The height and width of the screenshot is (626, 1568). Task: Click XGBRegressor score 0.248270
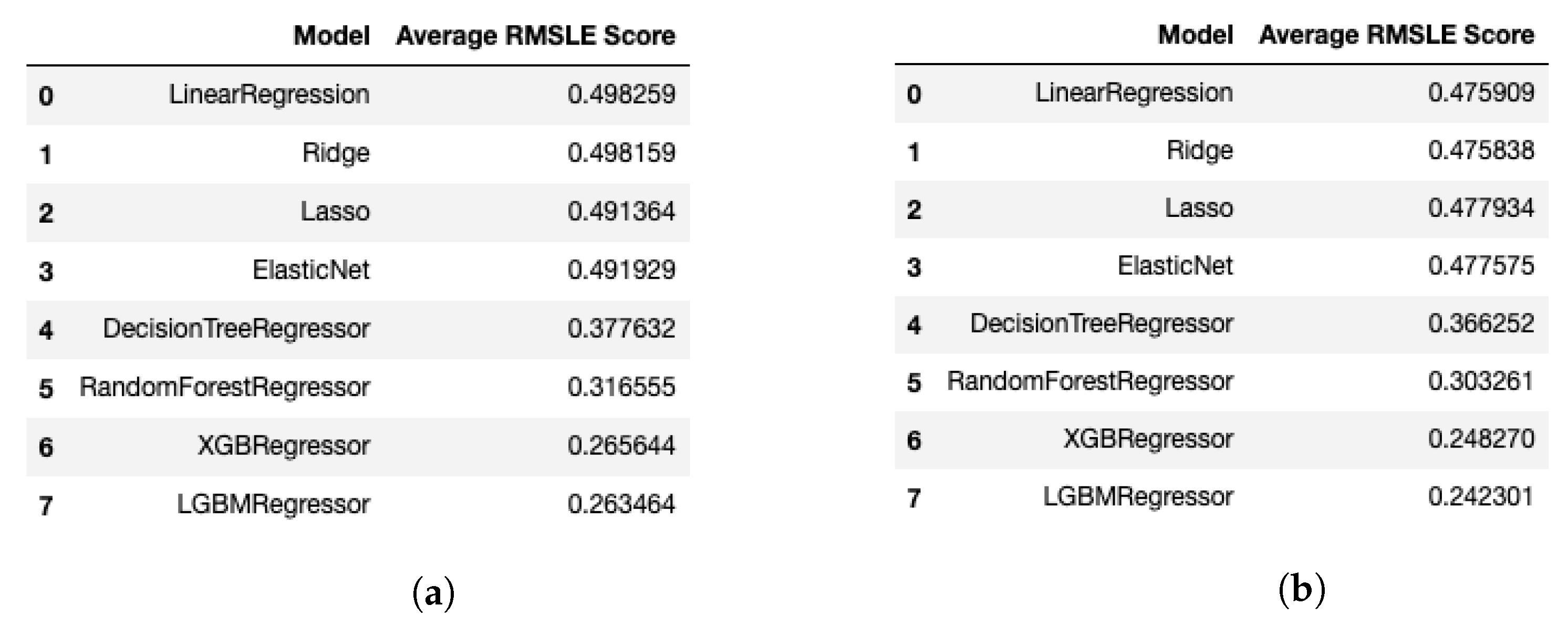[x=1481, y=439]
